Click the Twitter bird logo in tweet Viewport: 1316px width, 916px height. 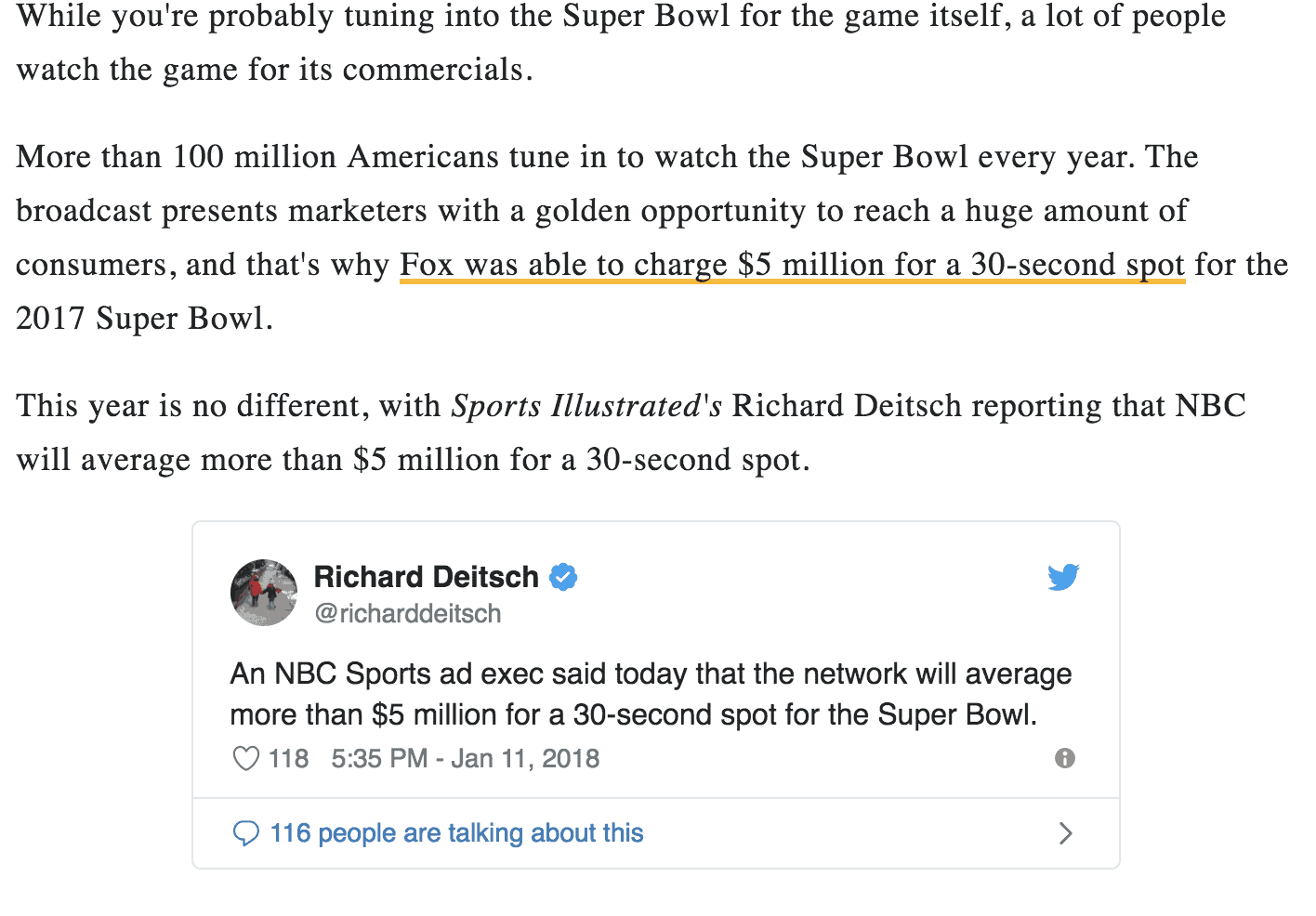coord(1063,577)
